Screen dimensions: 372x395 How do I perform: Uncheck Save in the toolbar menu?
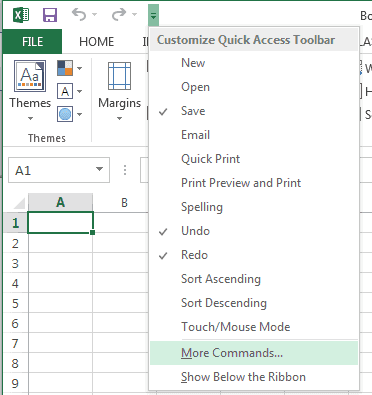click(x=254, y=111)
